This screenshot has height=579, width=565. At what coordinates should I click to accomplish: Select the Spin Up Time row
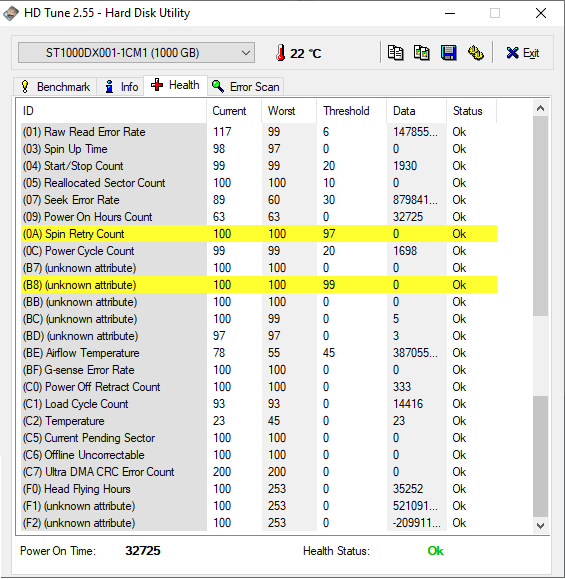pyautogui.click(x=259, y=149)
